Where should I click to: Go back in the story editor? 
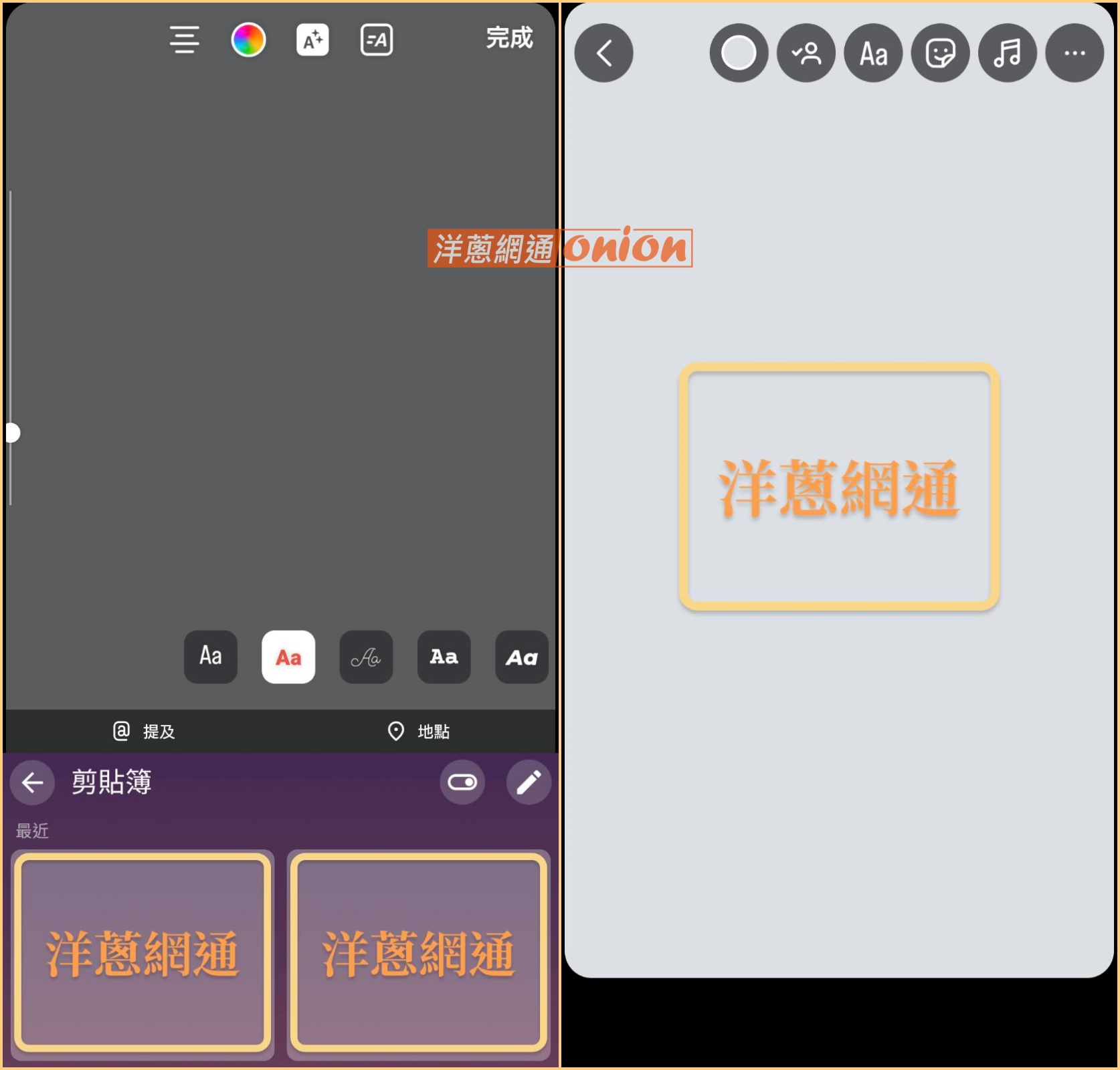pyautogui.click(x=604, y=53)
